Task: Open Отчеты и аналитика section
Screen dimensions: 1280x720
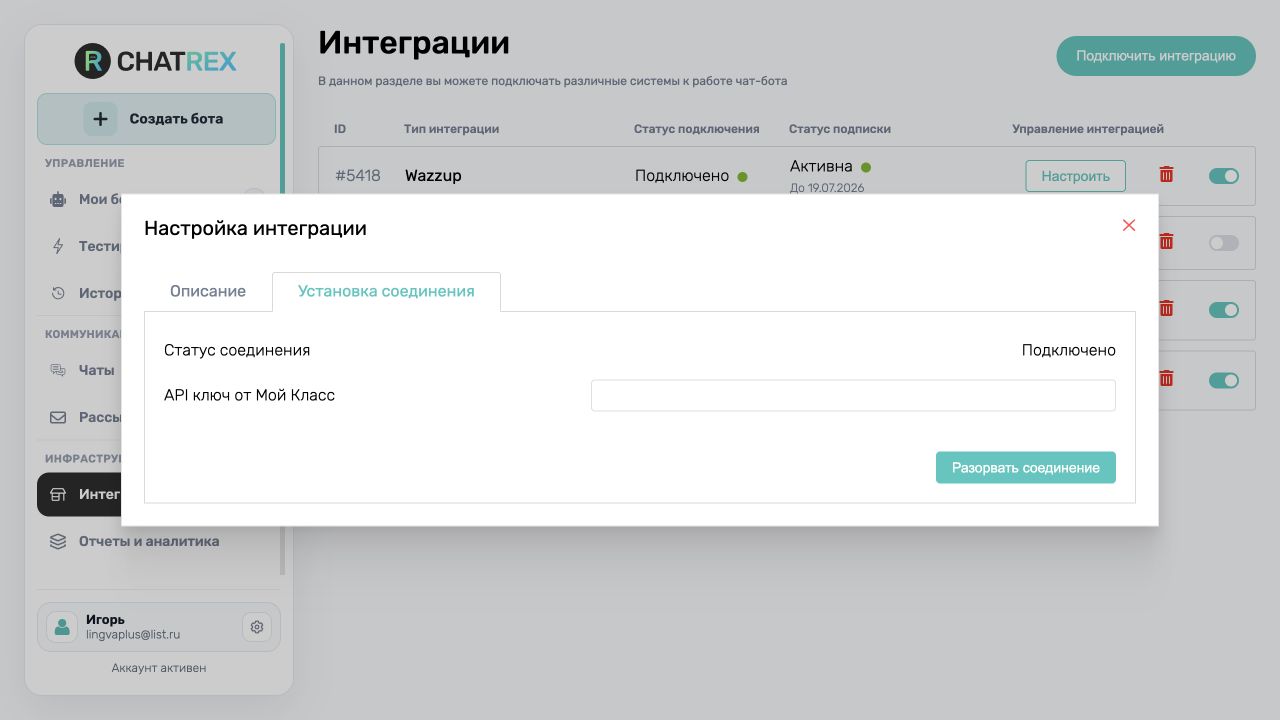Action: click(x=149, y=541)
